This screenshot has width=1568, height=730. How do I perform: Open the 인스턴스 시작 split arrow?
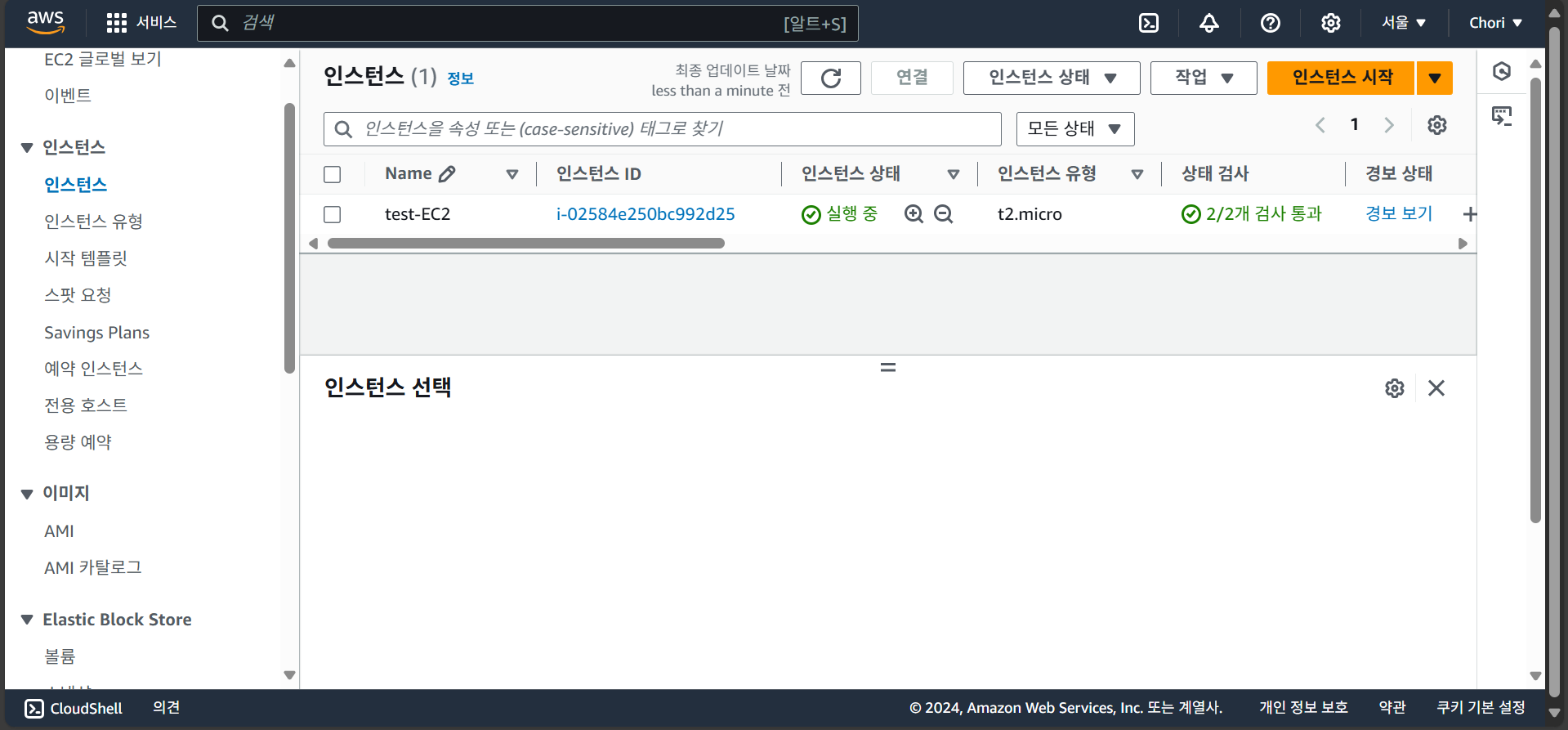pyautogui.click(x=1435, y=78)
